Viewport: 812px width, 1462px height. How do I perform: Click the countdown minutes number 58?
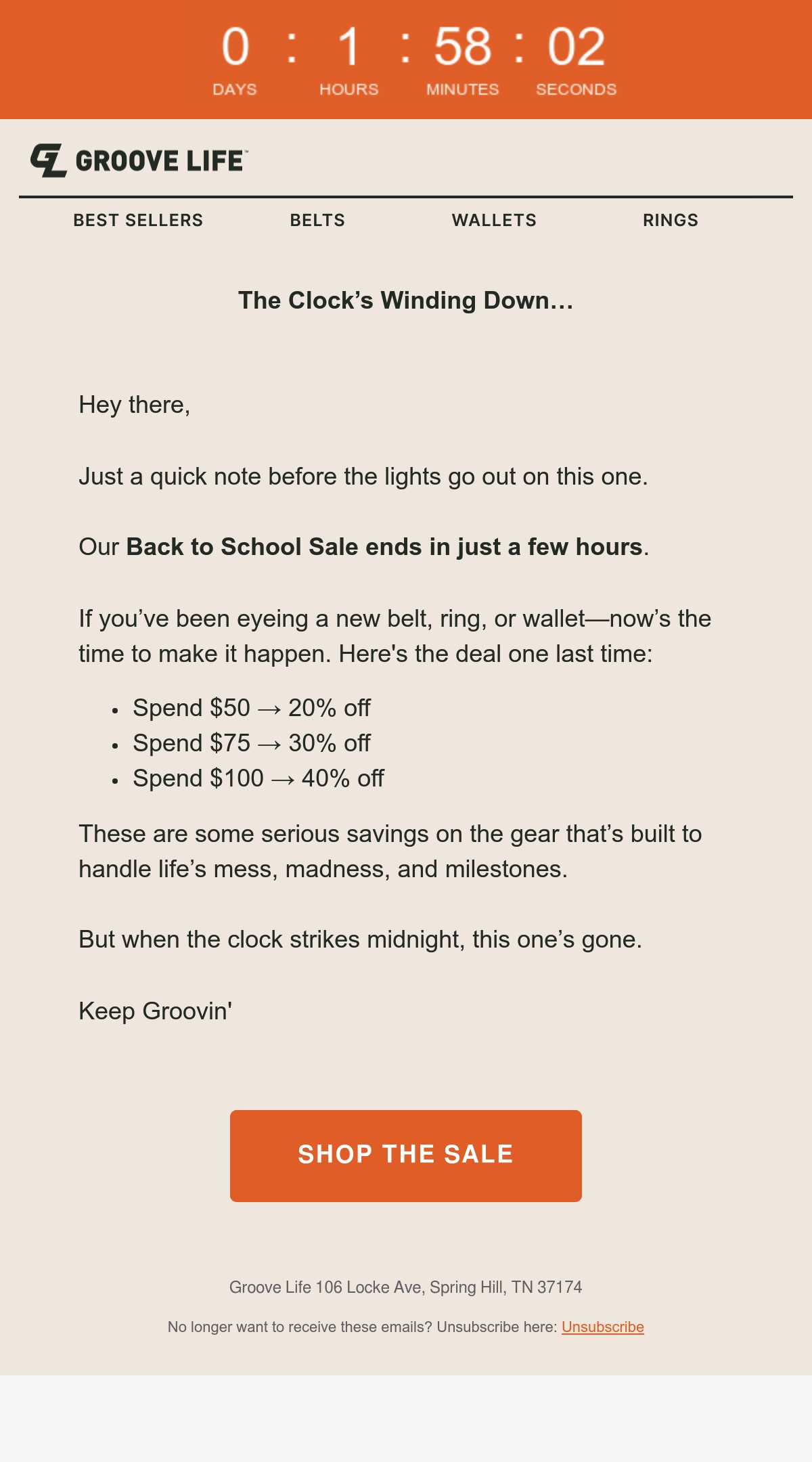click(x=463, y=47)
